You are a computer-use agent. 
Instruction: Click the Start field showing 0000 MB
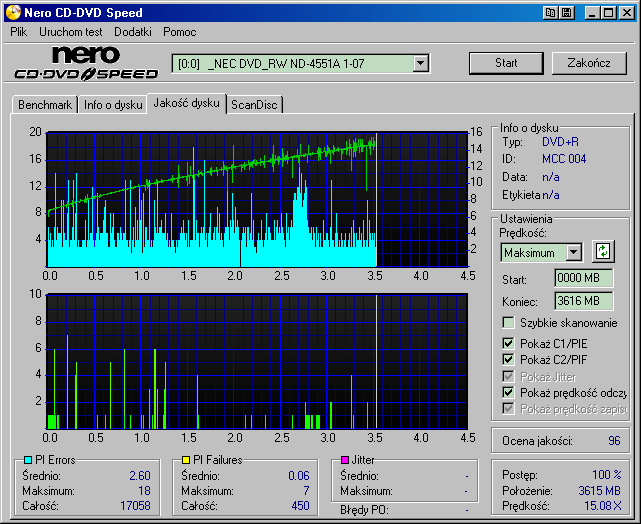pyautogui.click(x=583, y=278)
